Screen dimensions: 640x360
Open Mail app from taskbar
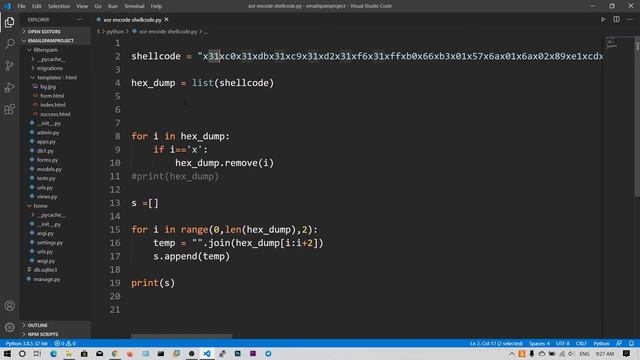[100, 353]
